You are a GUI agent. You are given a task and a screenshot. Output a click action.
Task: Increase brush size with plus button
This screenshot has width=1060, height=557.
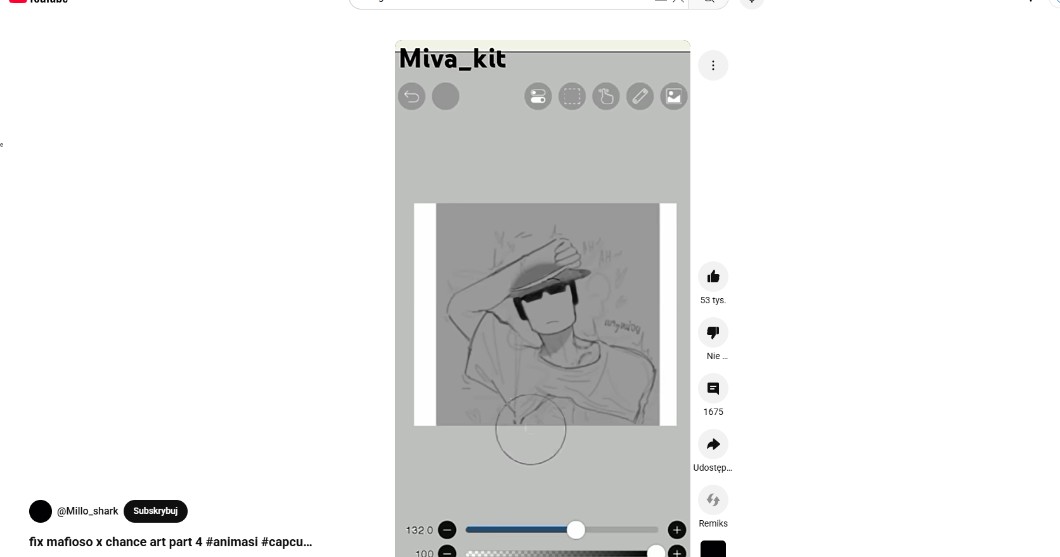tap(677, 530)
